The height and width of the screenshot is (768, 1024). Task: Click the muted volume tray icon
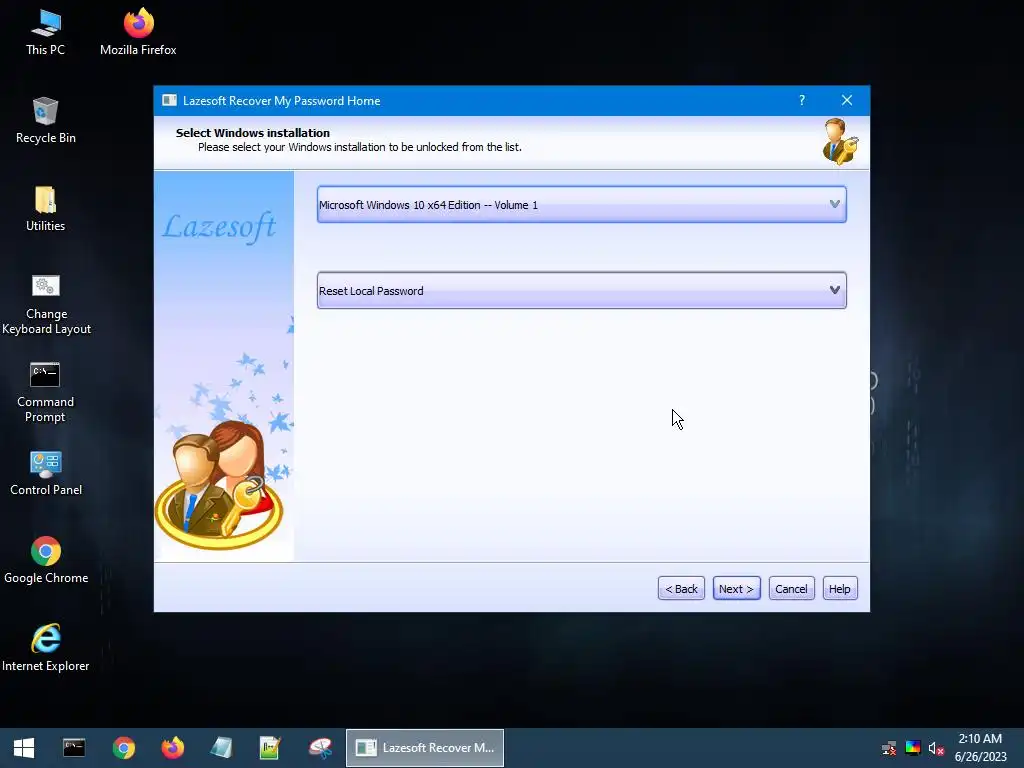coord(936,748)
